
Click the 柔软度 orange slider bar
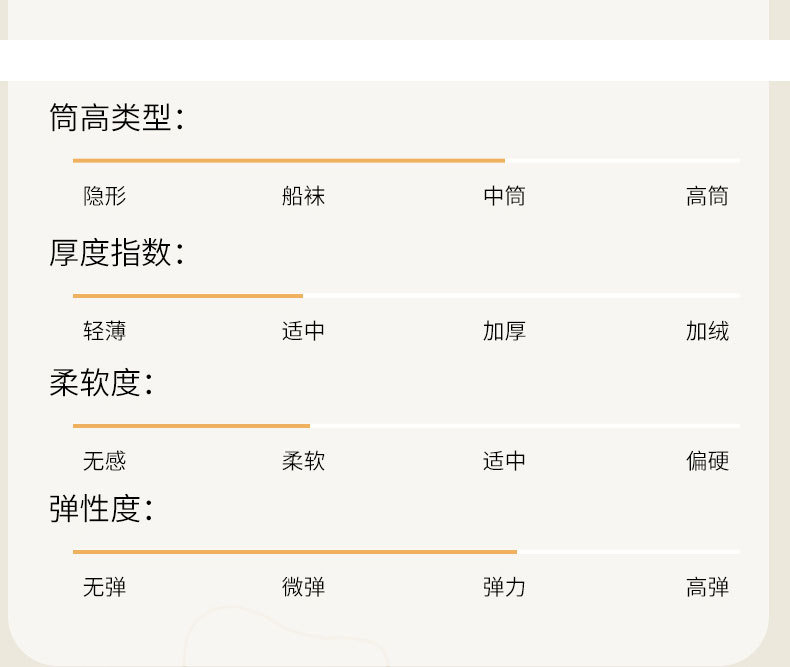(191, 426)
